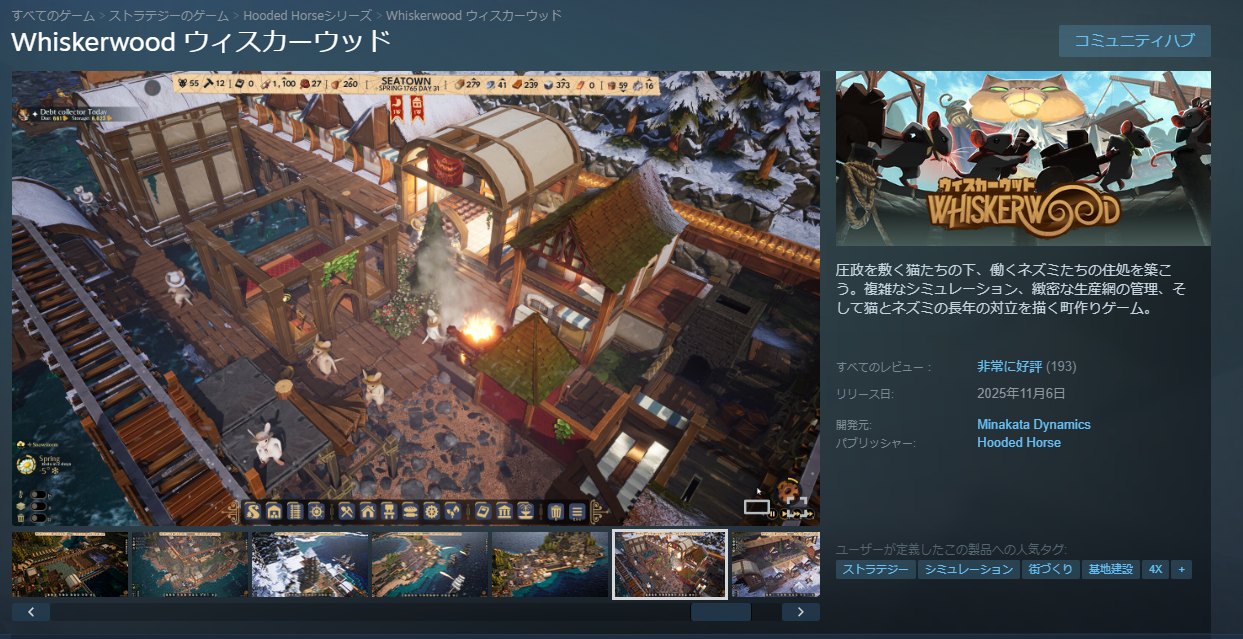This screenshot has height=639, width=1243.
Task: Open the コミュニティハブ button
Action: click(x=1134, y=41)
